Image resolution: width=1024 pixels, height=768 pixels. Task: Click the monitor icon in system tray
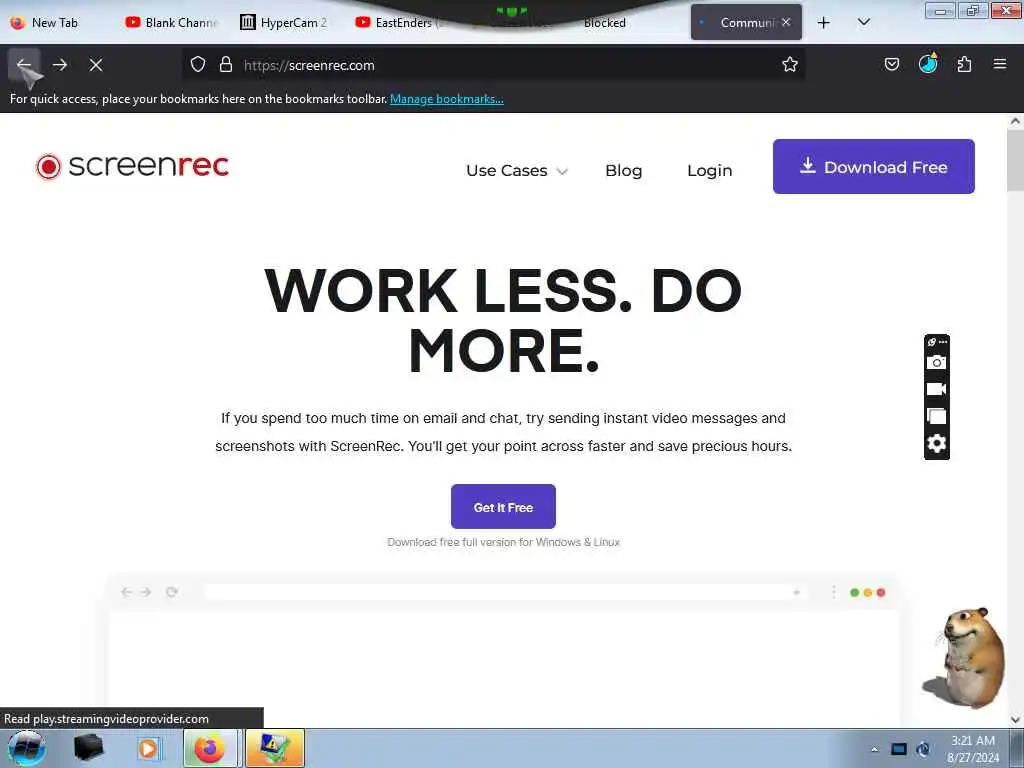point(899,749)
